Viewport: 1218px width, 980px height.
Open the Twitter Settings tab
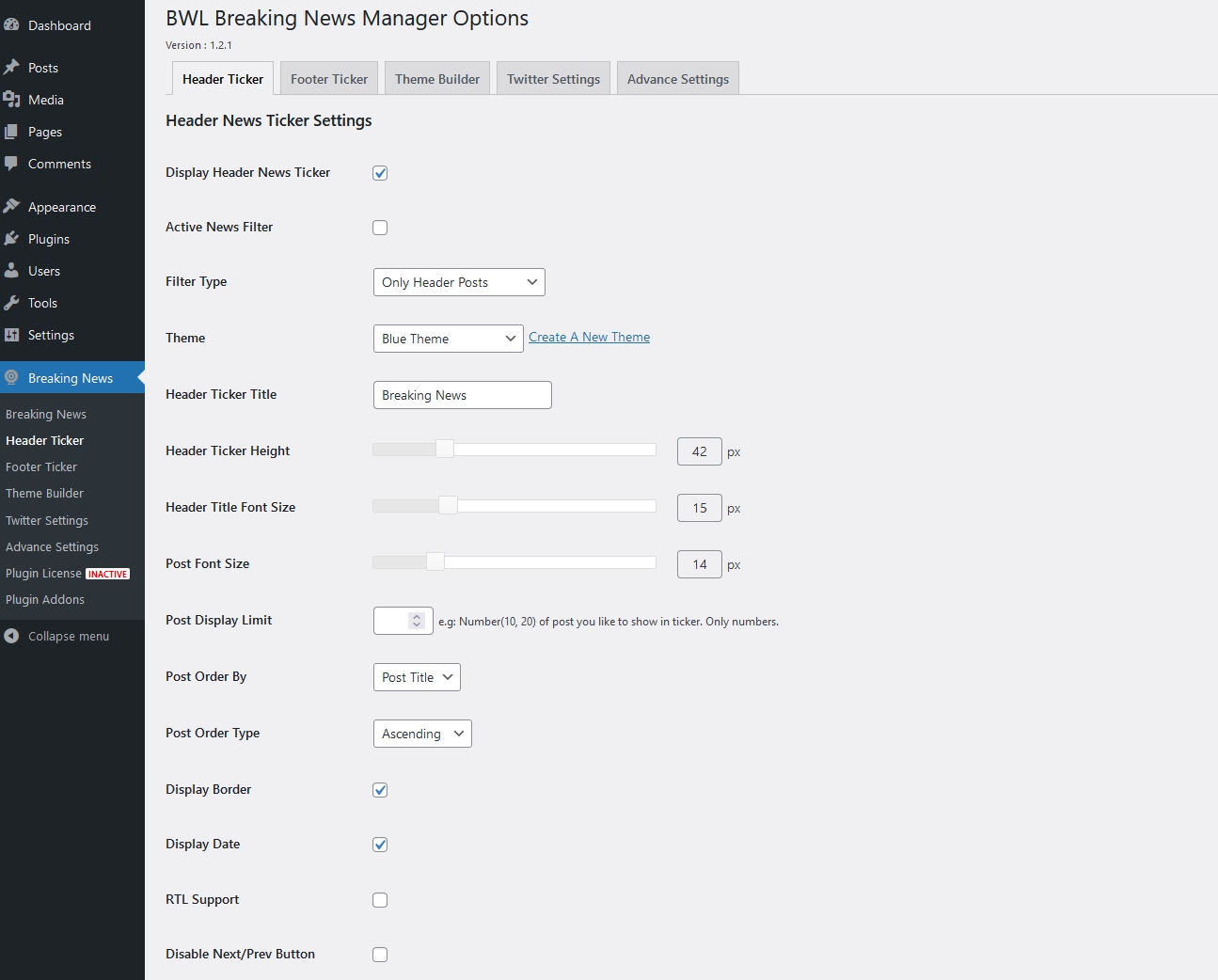point(553,79)
